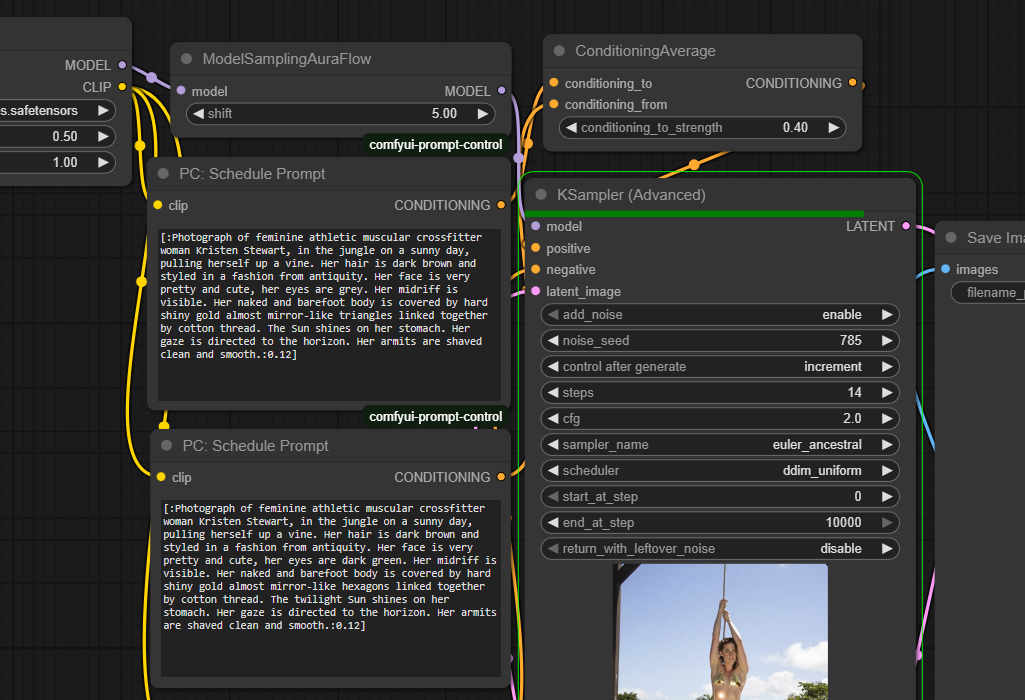Click the .safetensors file selector right arrow
Image resolution: width=1025 pixels, height=700 pixels.
[103, 110]
